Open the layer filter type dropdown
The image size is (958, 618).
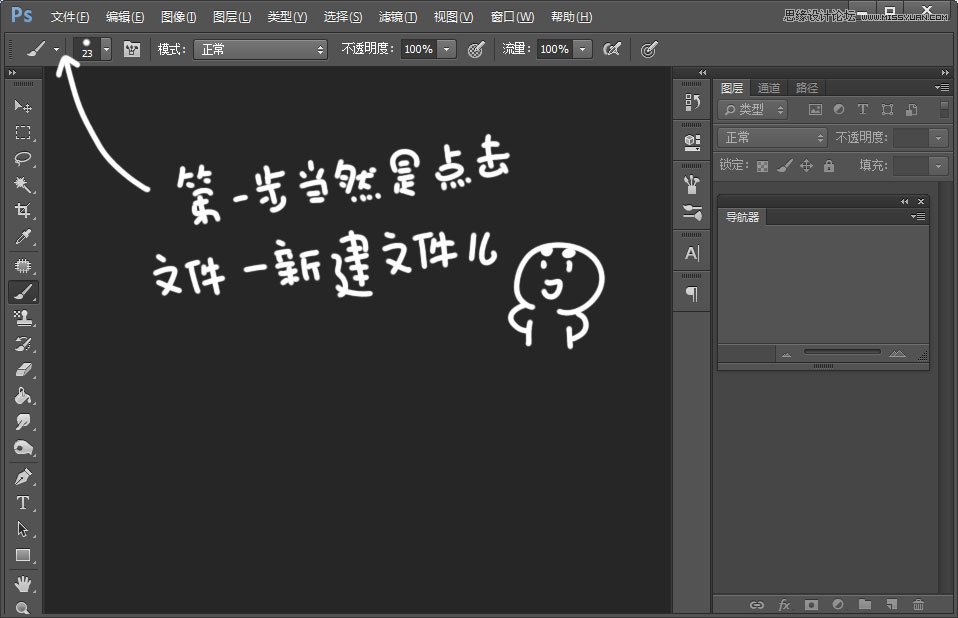point(753,110)
